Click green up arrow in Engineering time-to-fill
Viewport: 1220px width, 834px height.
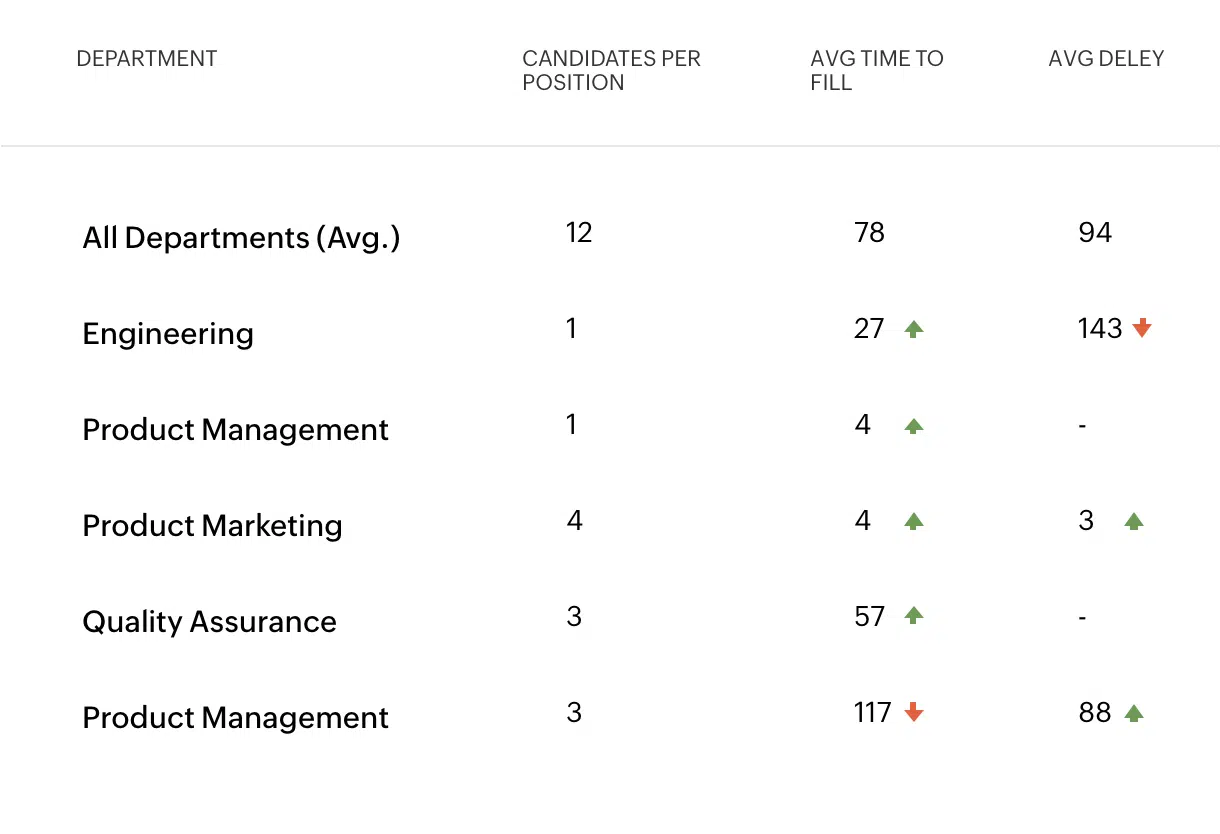(x=913, y=329)
